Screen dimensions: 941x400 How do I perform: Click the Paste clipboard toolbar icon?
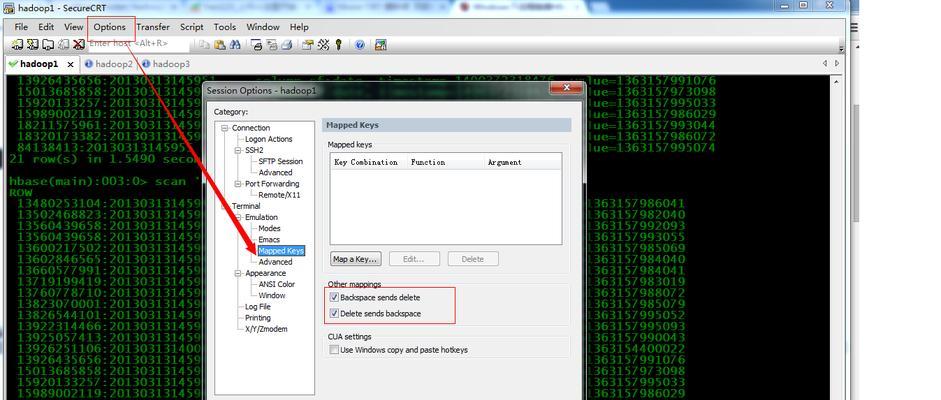[220, 44]
